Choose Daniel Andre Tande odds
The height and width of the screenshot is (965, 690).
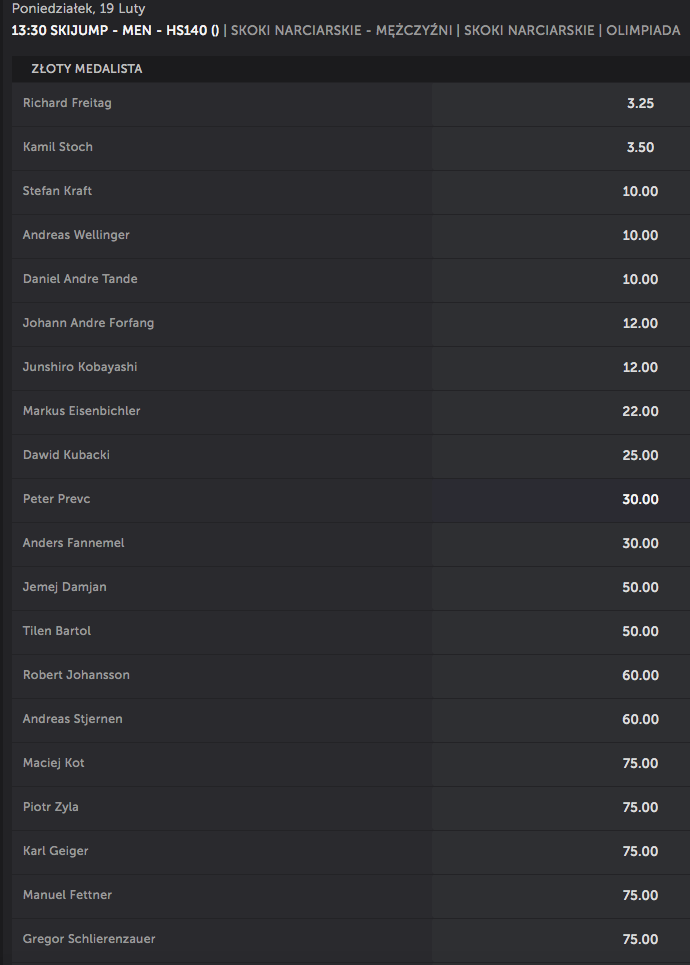[x=561, y=279]
